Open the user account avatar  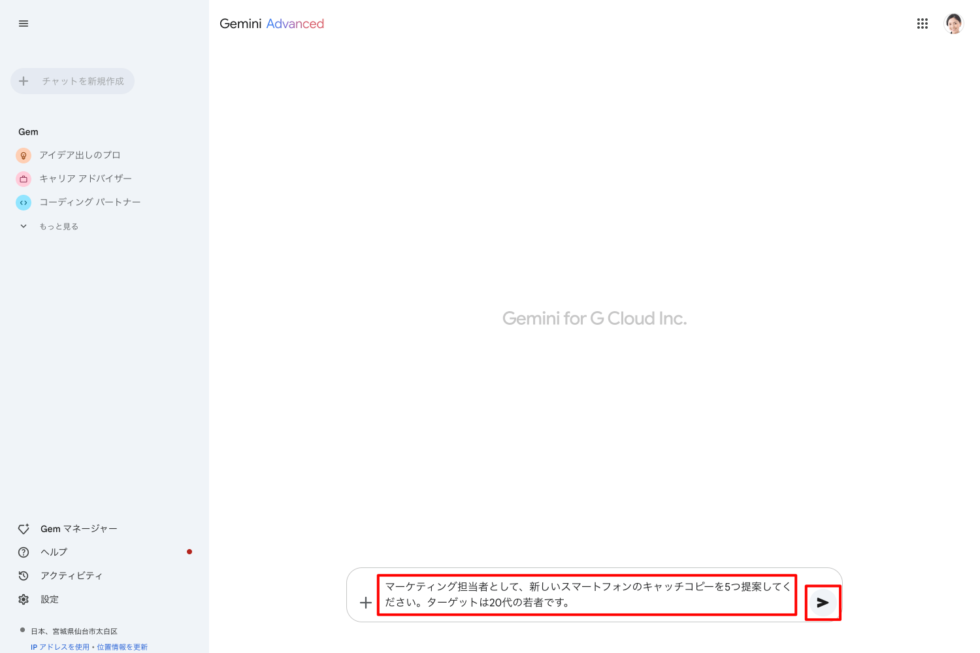(953, 24)
